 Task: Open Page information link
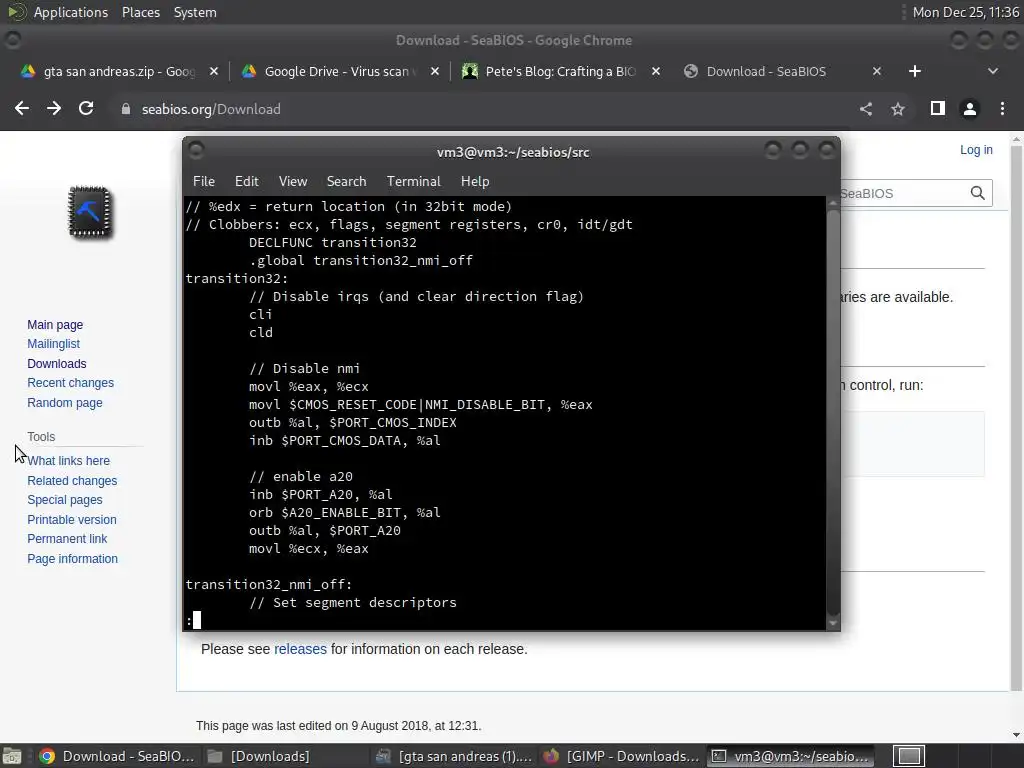[x=72, y=559]
